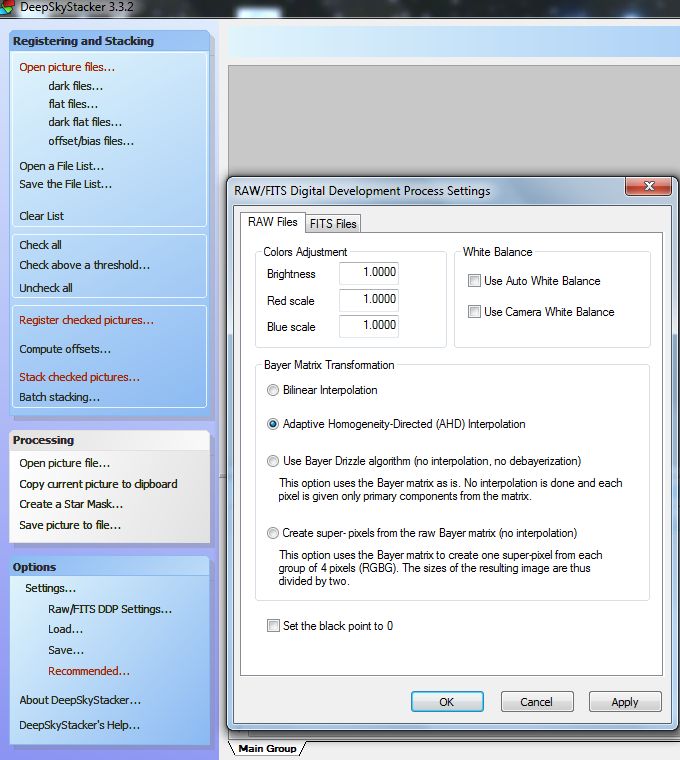
Task: Switch to the RAW Files tab
Action: pos(273,222)
